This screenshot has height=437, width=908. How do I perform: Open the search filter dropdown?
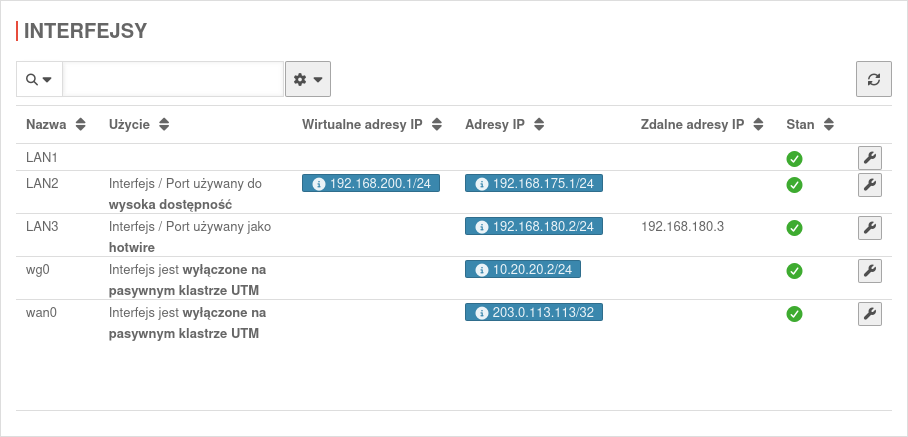pyautogui.click(x=39, y=79)
